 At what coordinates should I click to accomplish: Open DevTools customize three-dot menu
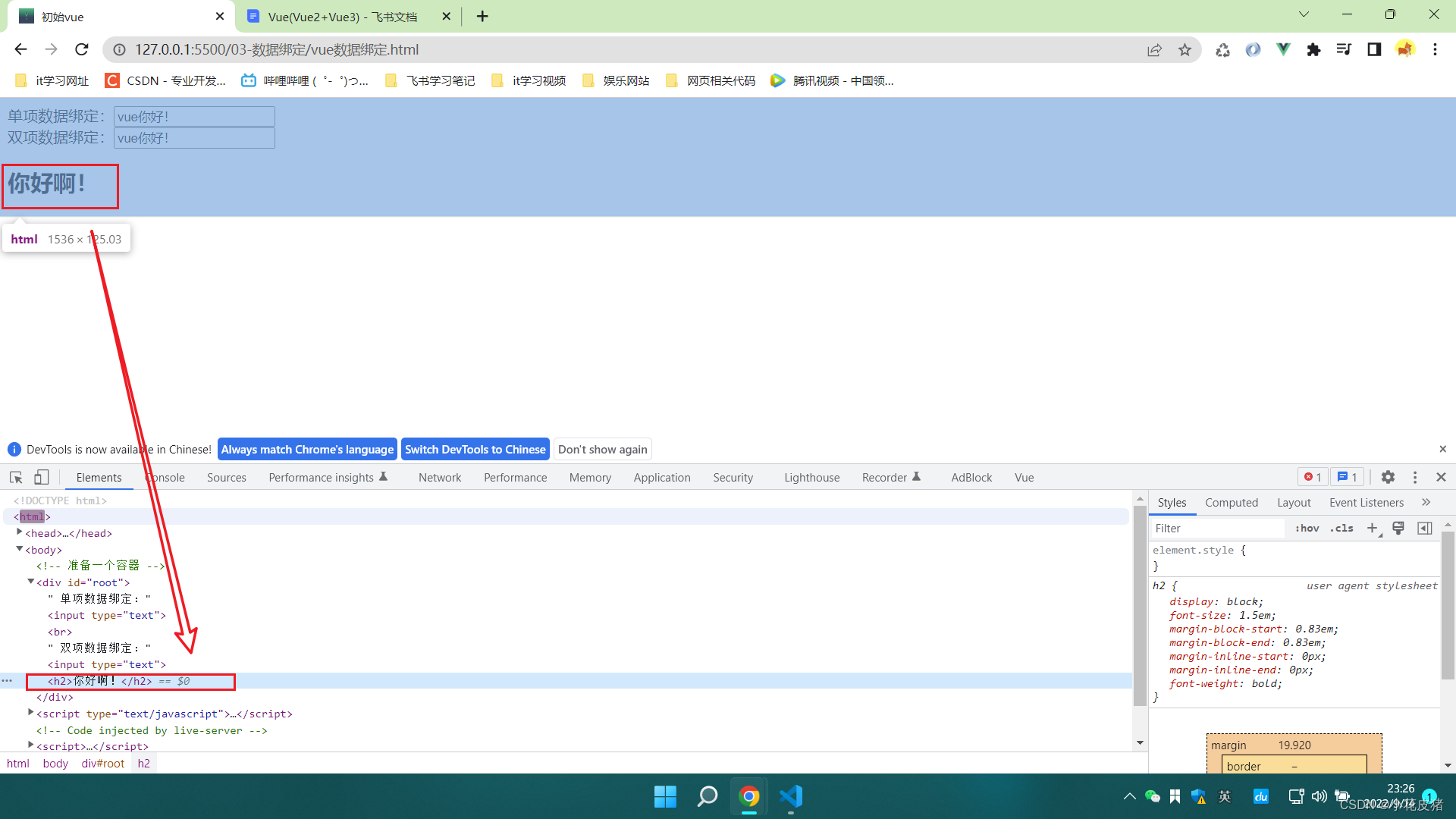(1415, 477)
